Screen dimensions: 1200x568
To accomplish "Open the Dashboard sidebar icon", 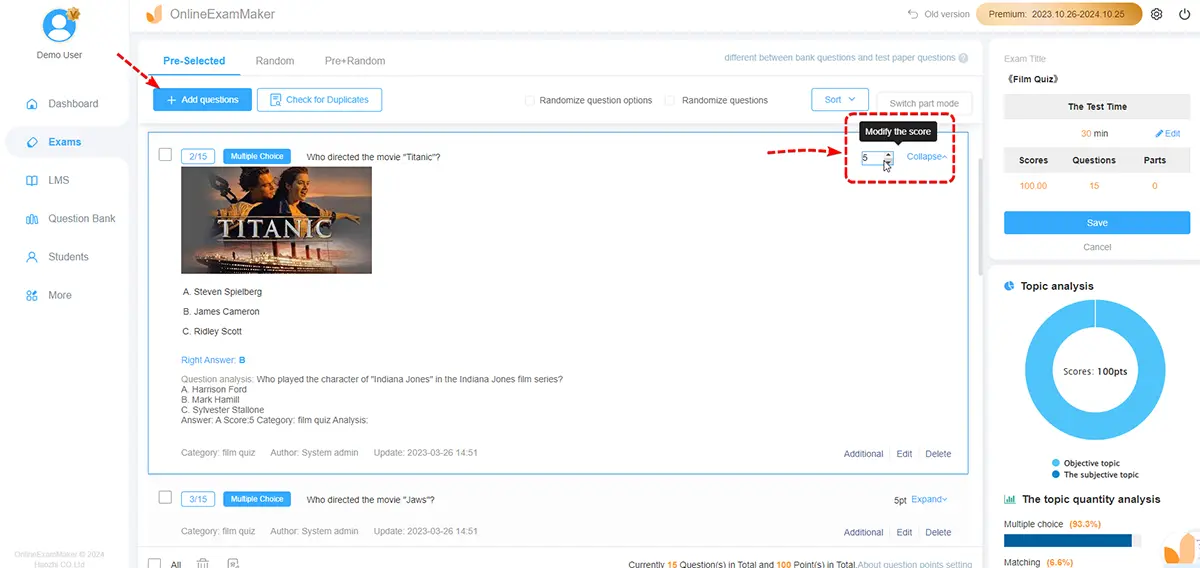I will [x=31, y=104].
